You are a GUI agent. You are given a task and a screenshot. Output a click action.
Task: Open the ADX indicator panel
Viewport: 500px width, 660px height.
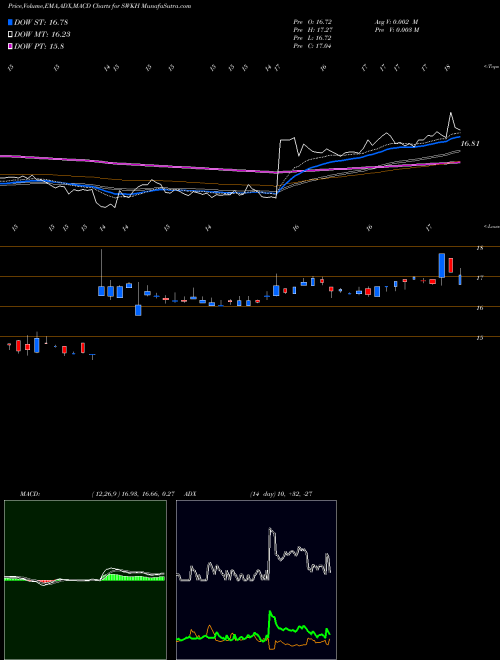256,580
